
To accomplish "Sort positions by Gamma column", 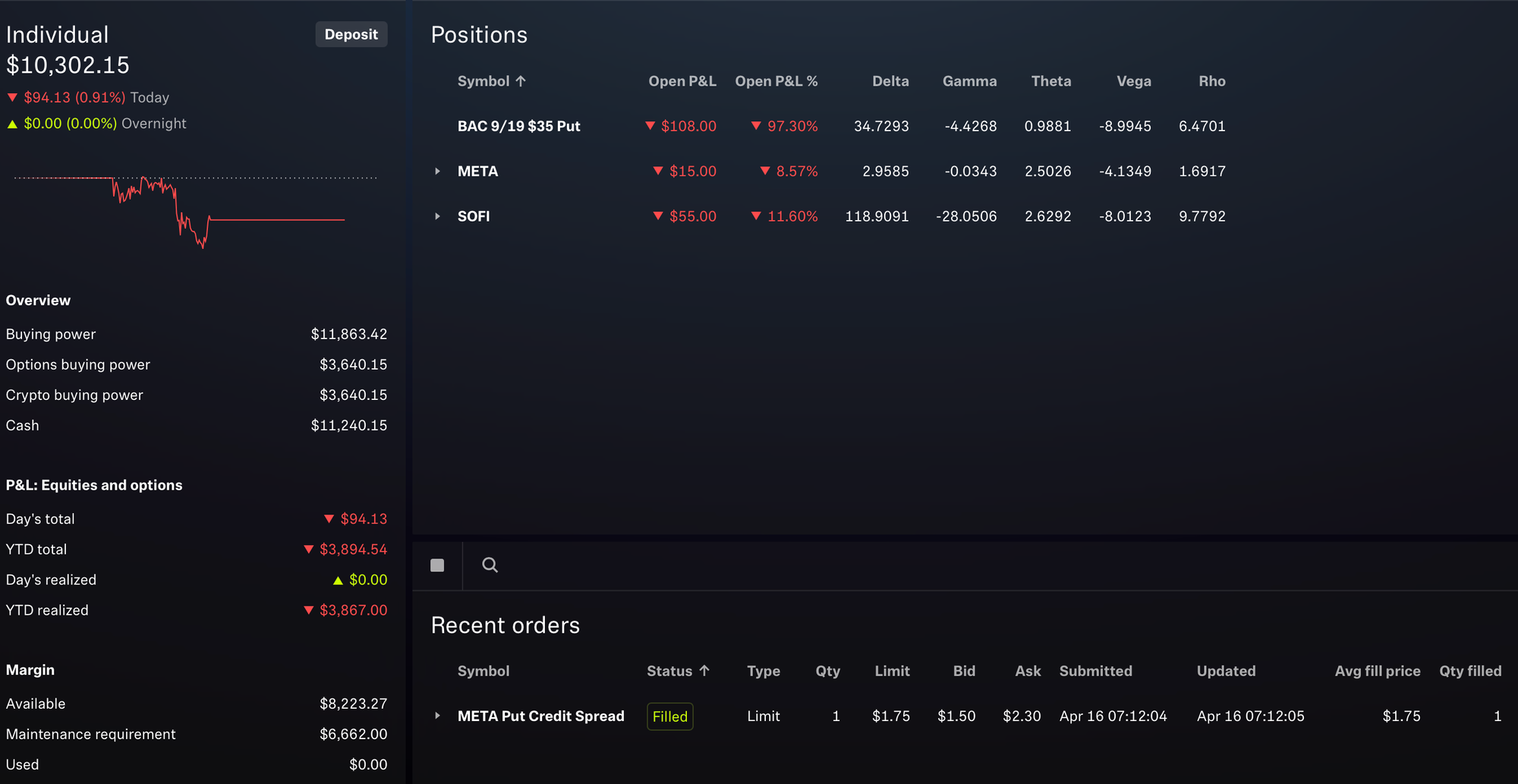I will [969, 81].
